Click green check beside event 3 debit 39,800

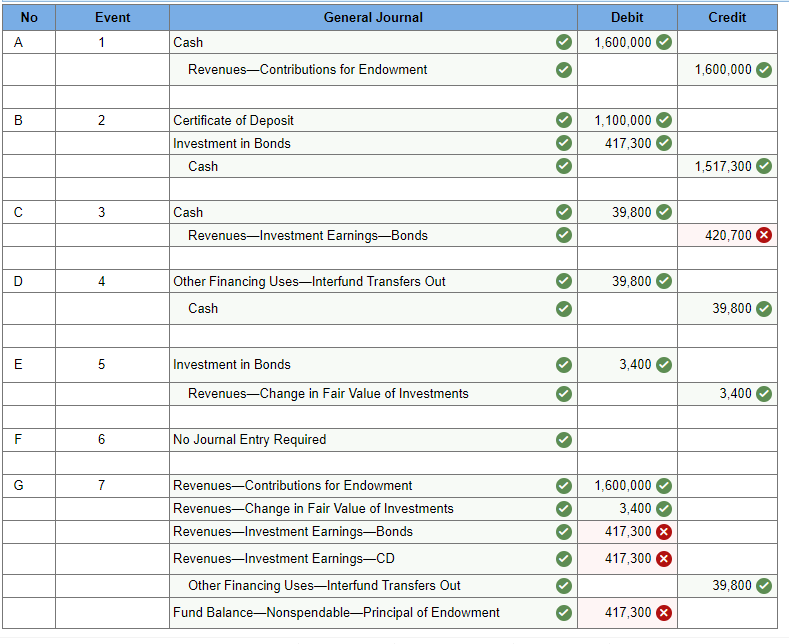point(664,212)
